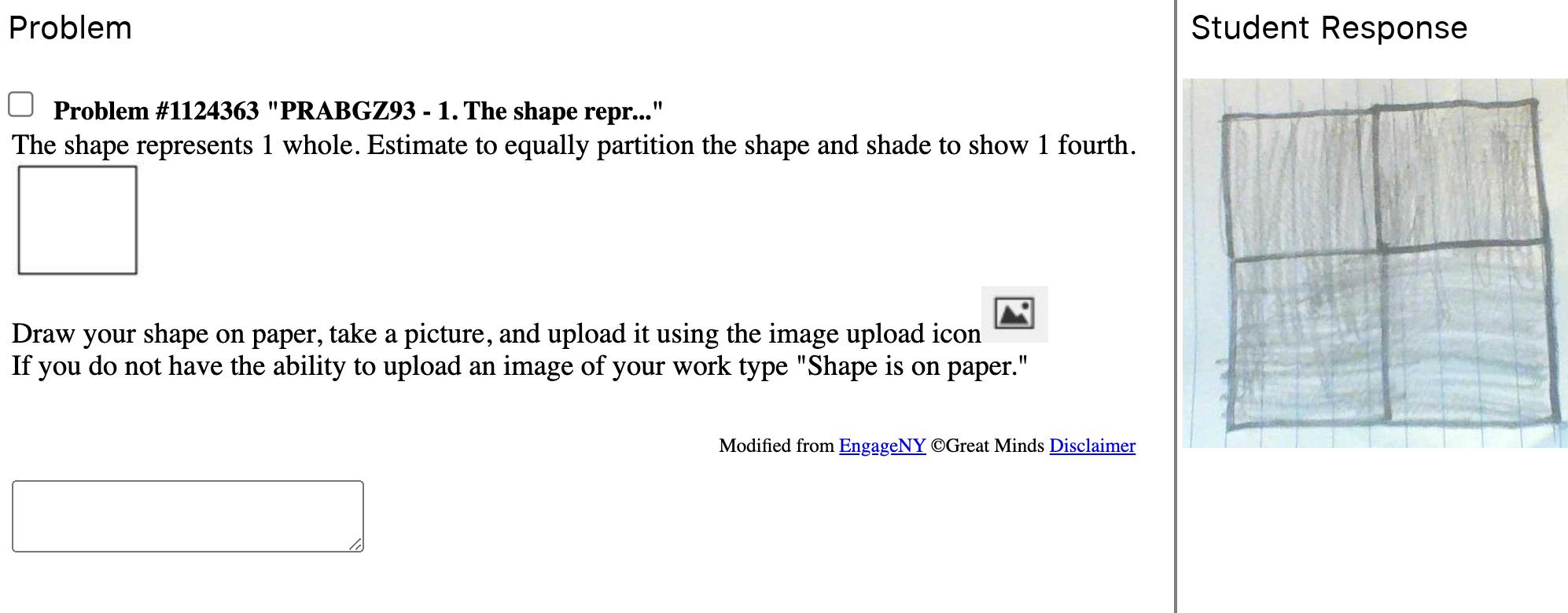This screenshot has width=1568, height=613.
Task: Click the "The shape represents 1 whole" sentence
Action: pyautogui.click(x=574, y=145)
